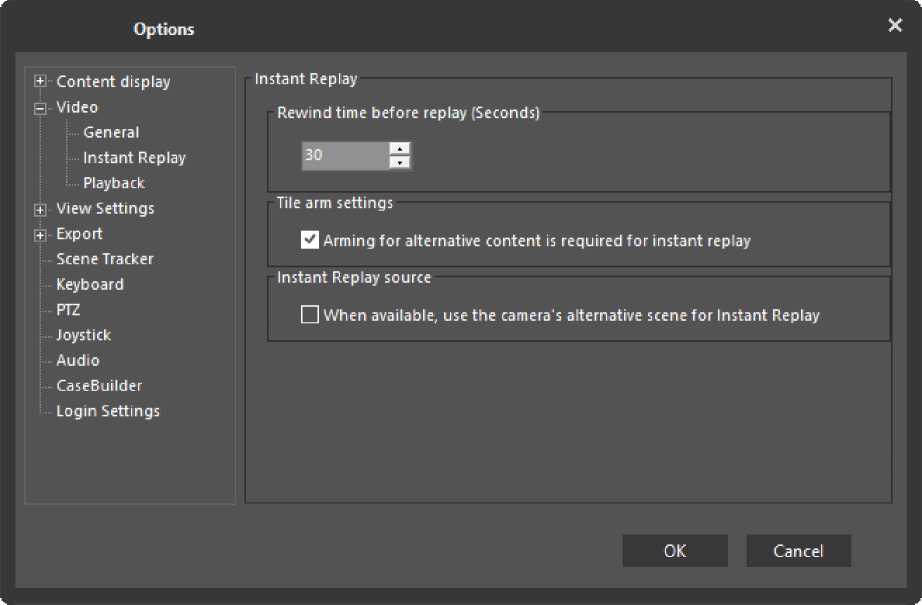Select General under Video

point(111,132)
